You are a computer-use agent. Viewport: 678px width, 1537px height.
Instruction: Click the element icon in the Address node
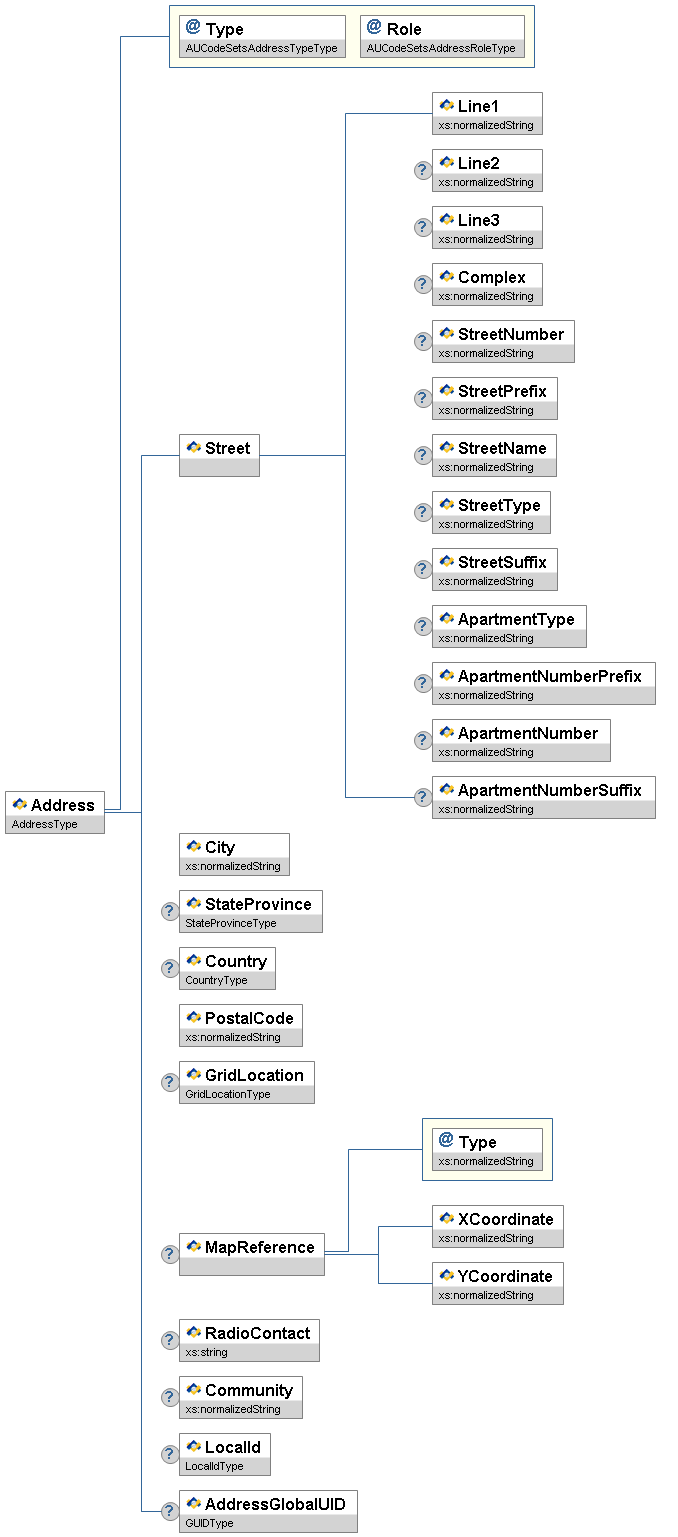coord(19,805)
